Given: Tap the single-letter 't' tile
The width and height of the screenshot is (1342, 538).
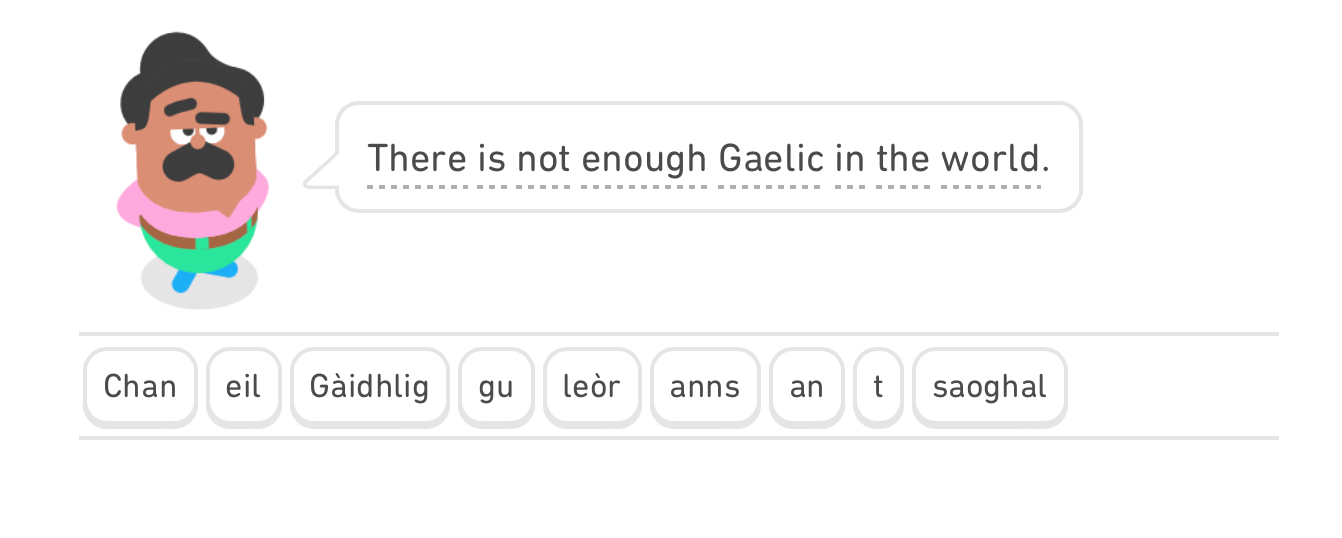Looking at the screenshot, I should click(878, 387).
